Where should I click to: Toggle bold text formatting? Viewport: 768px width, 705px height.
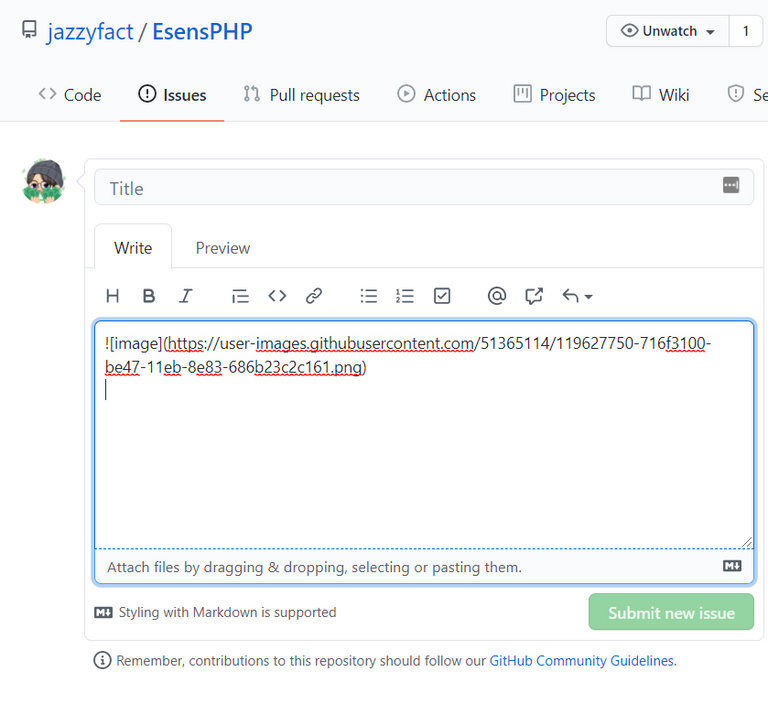click(x=149, y=296)
